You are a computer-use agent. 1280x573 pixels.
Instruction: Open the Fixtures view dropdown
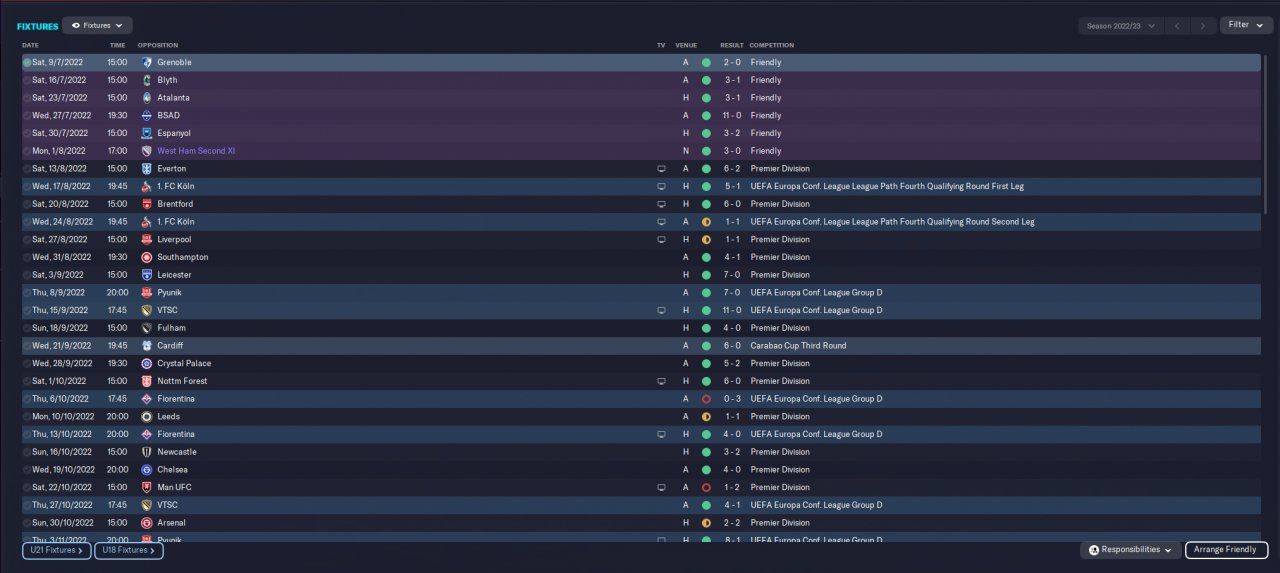(97, 25)
